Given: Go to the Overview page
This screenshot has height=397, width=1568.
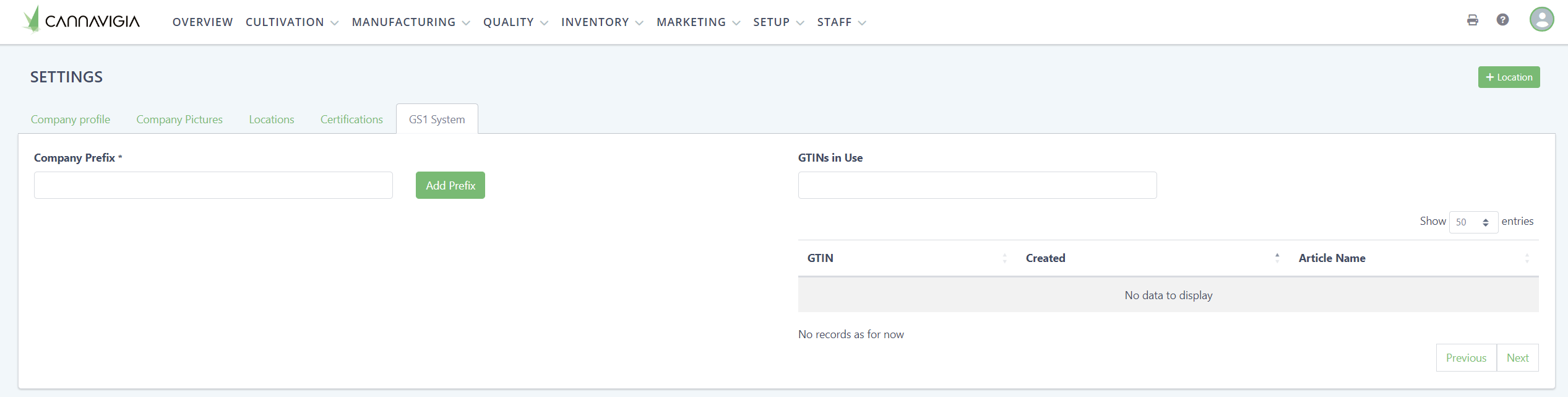Looking at the screenshot, I should (202, 22).
